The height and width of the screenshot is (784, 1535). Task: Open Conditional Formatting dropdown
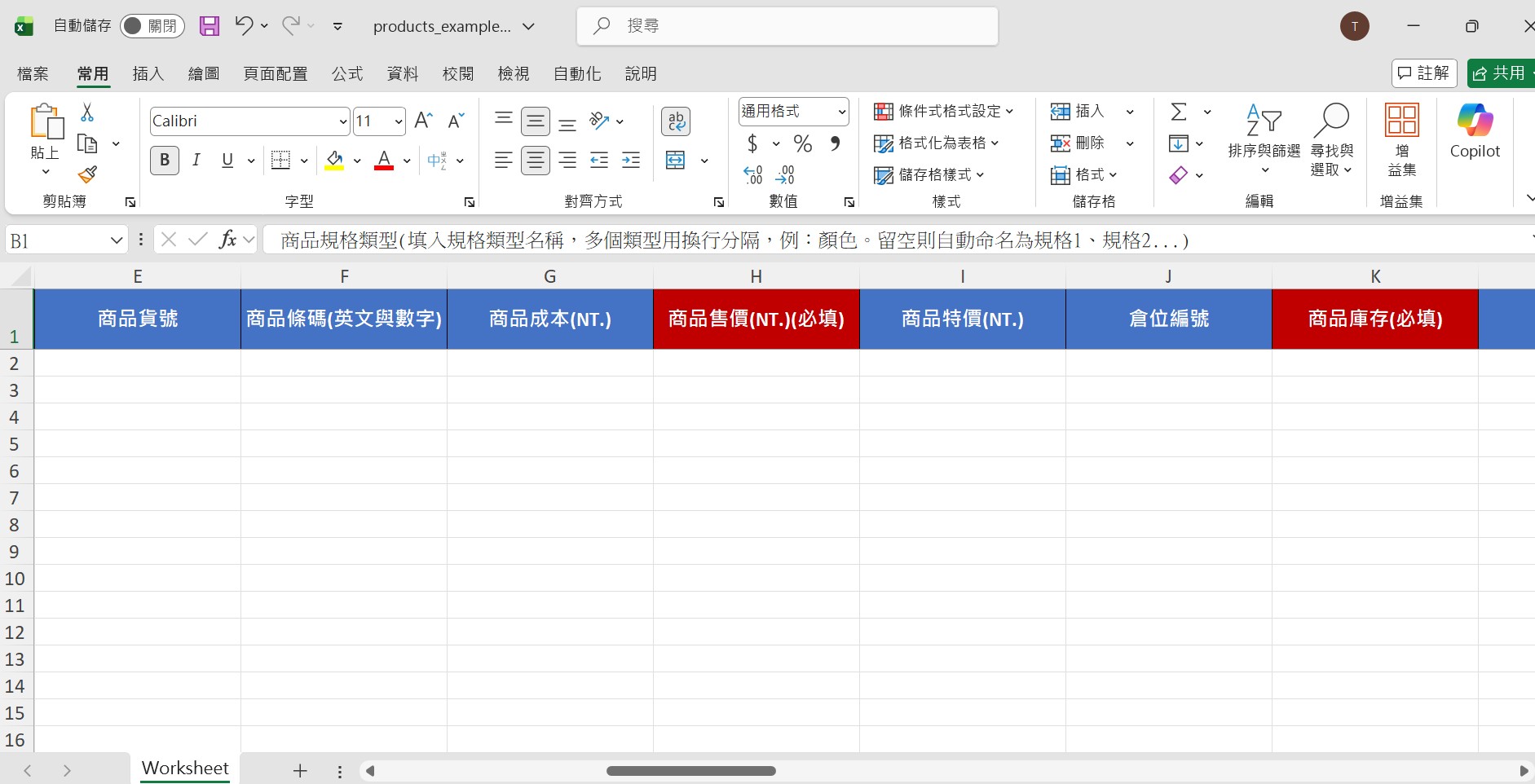click(944, 111)
